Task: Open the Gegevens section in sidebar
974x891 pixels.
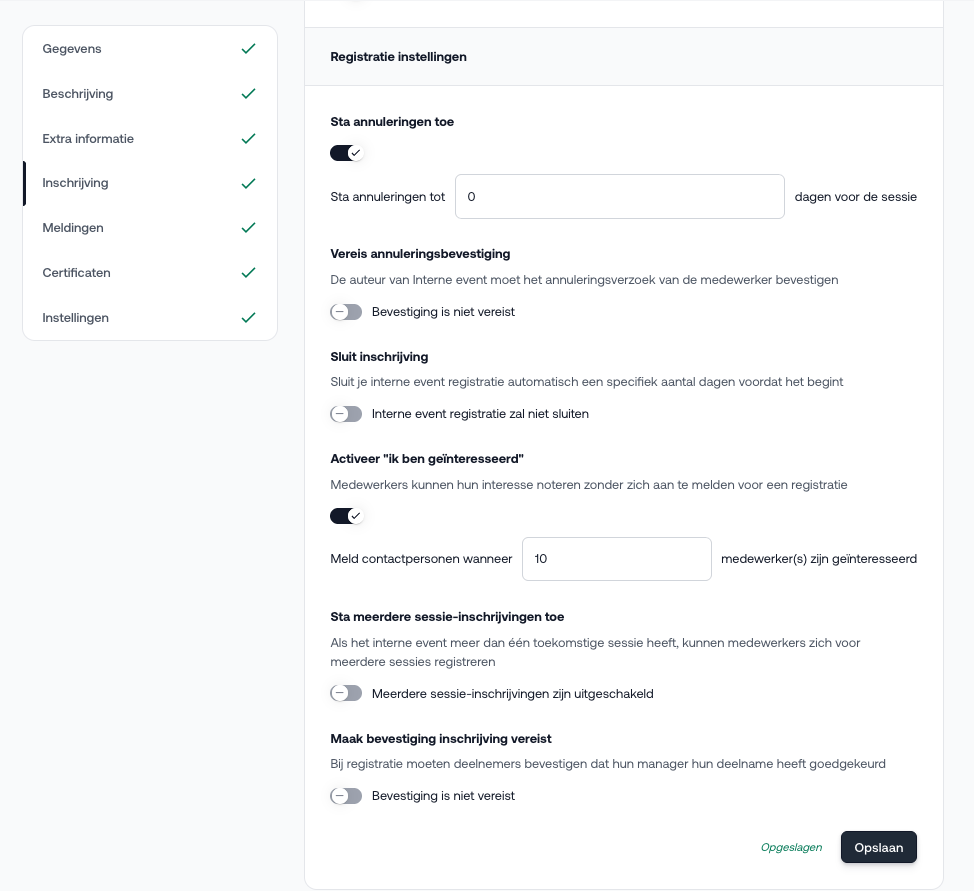Action: coord(72,49)
